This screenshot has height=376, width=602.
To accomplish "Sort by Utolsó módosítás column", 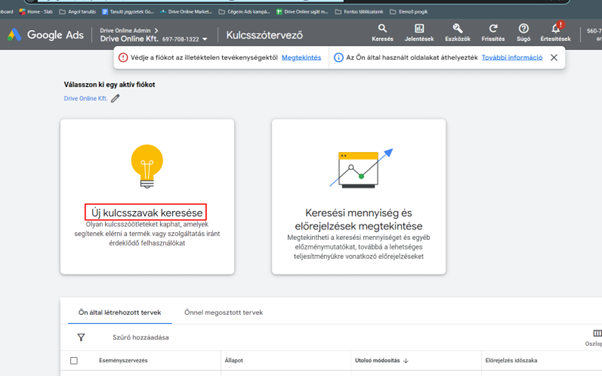I will coord(377,361).
